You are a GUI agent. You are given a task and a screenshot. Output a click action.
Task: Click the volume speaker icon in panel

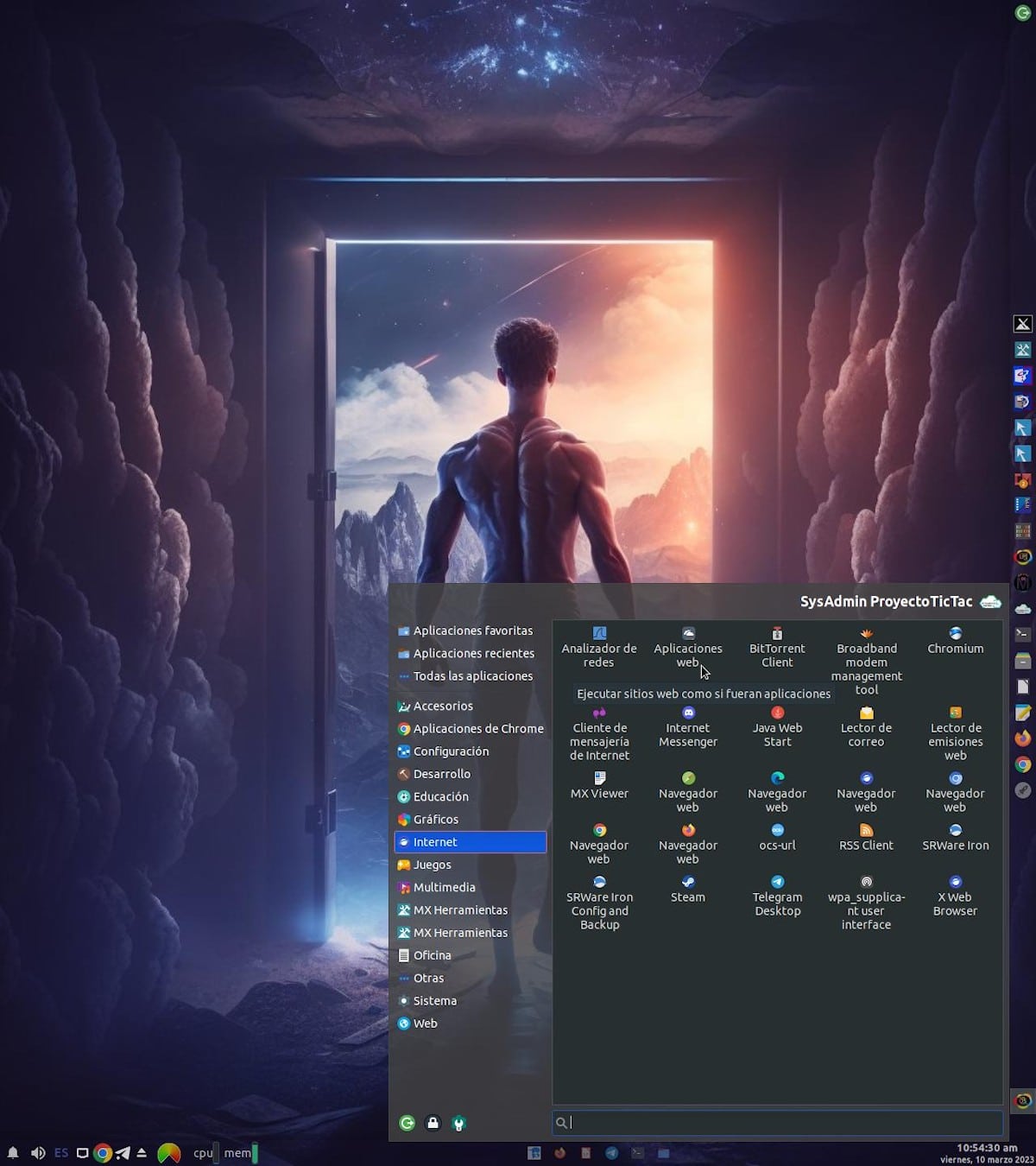click(x=38, y=1153)
